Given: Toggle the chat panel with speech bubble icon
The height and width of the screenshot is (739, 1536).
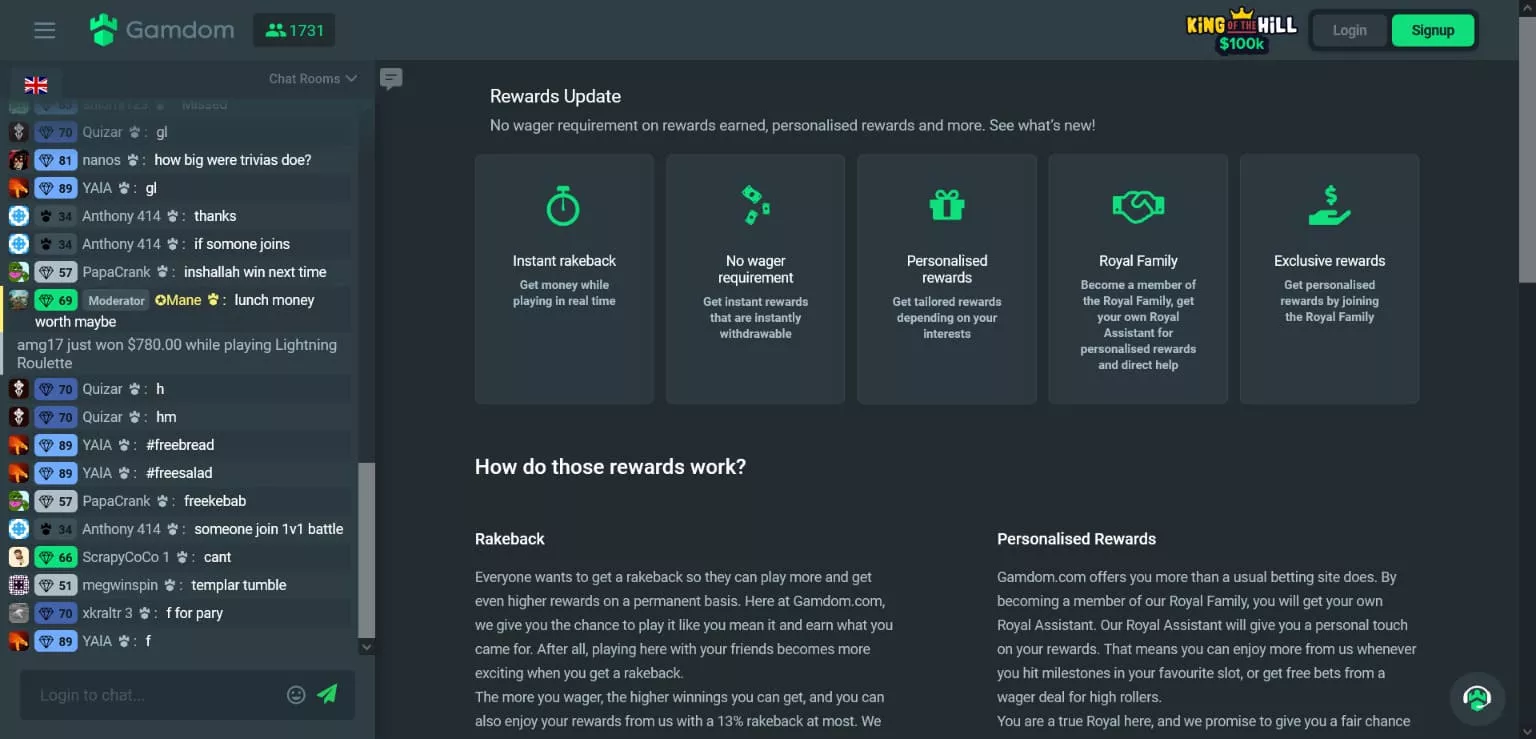Looking at the screenshot, I should pos(391,79).
